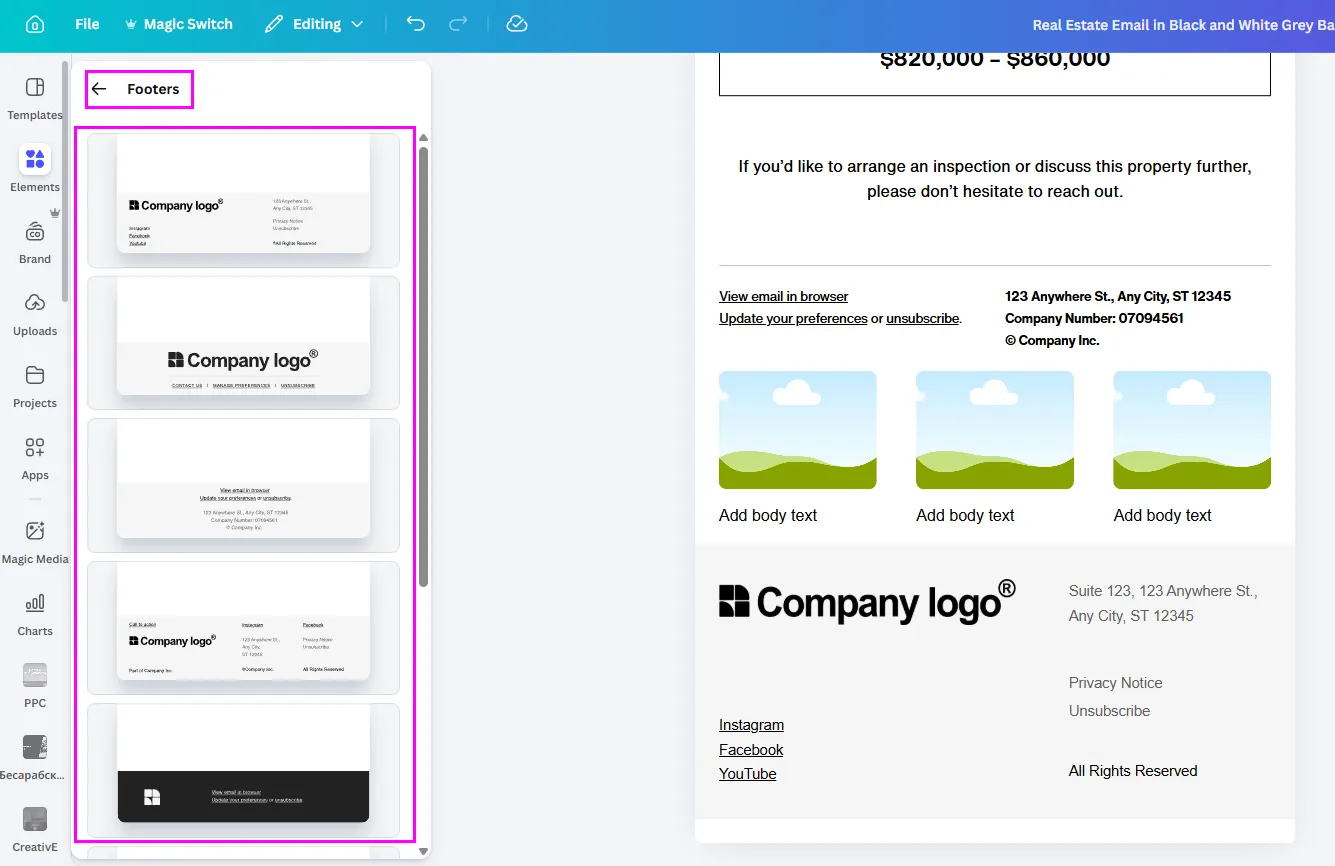Open the Uploads sidebar panel
Screen dimensions: 1335x866
click(35, 314)
